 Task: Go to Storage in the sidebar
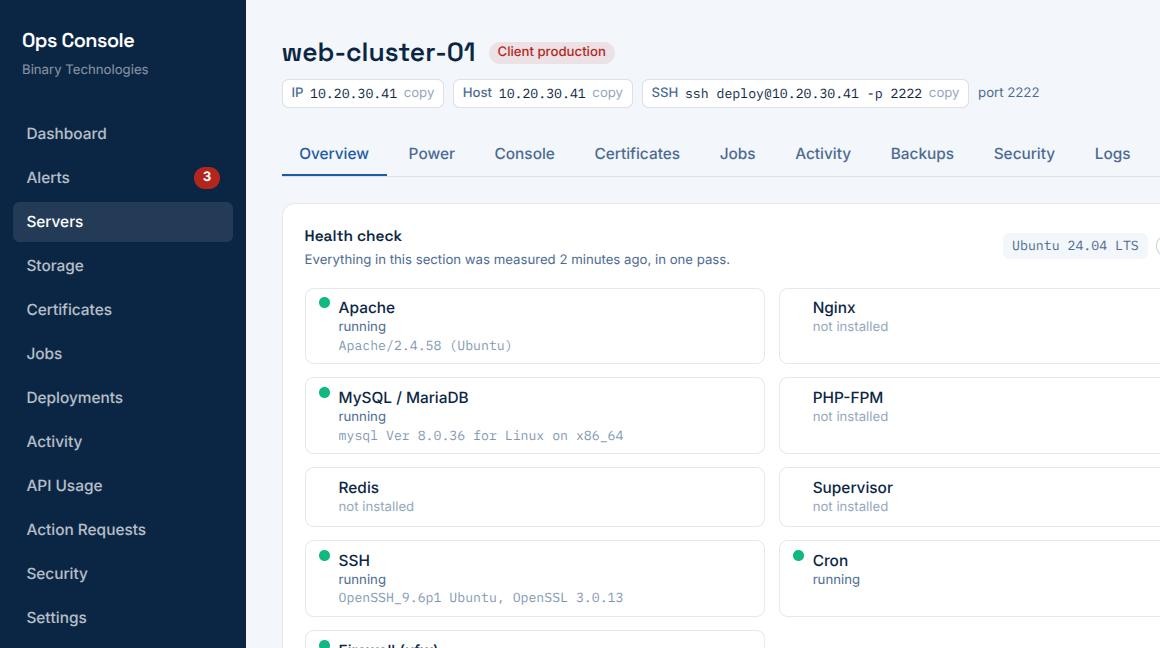click(123, 266)
